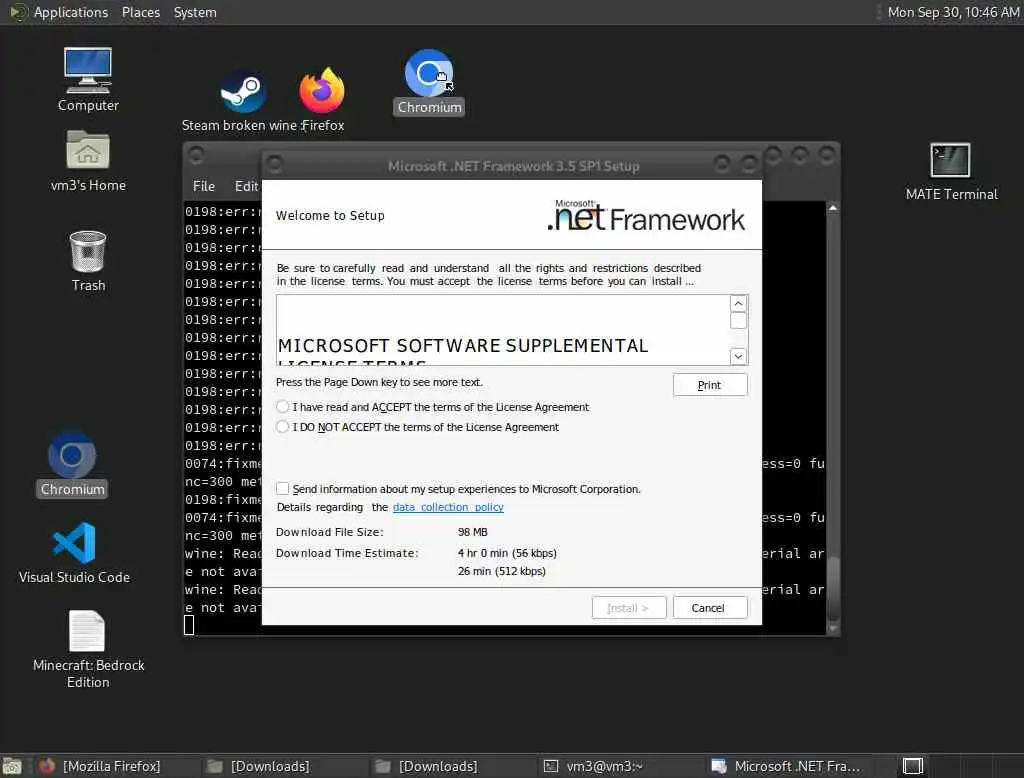The image size is (1024, 778).
Task: Open the Trash desktop icon
Action: pos(88,261)
